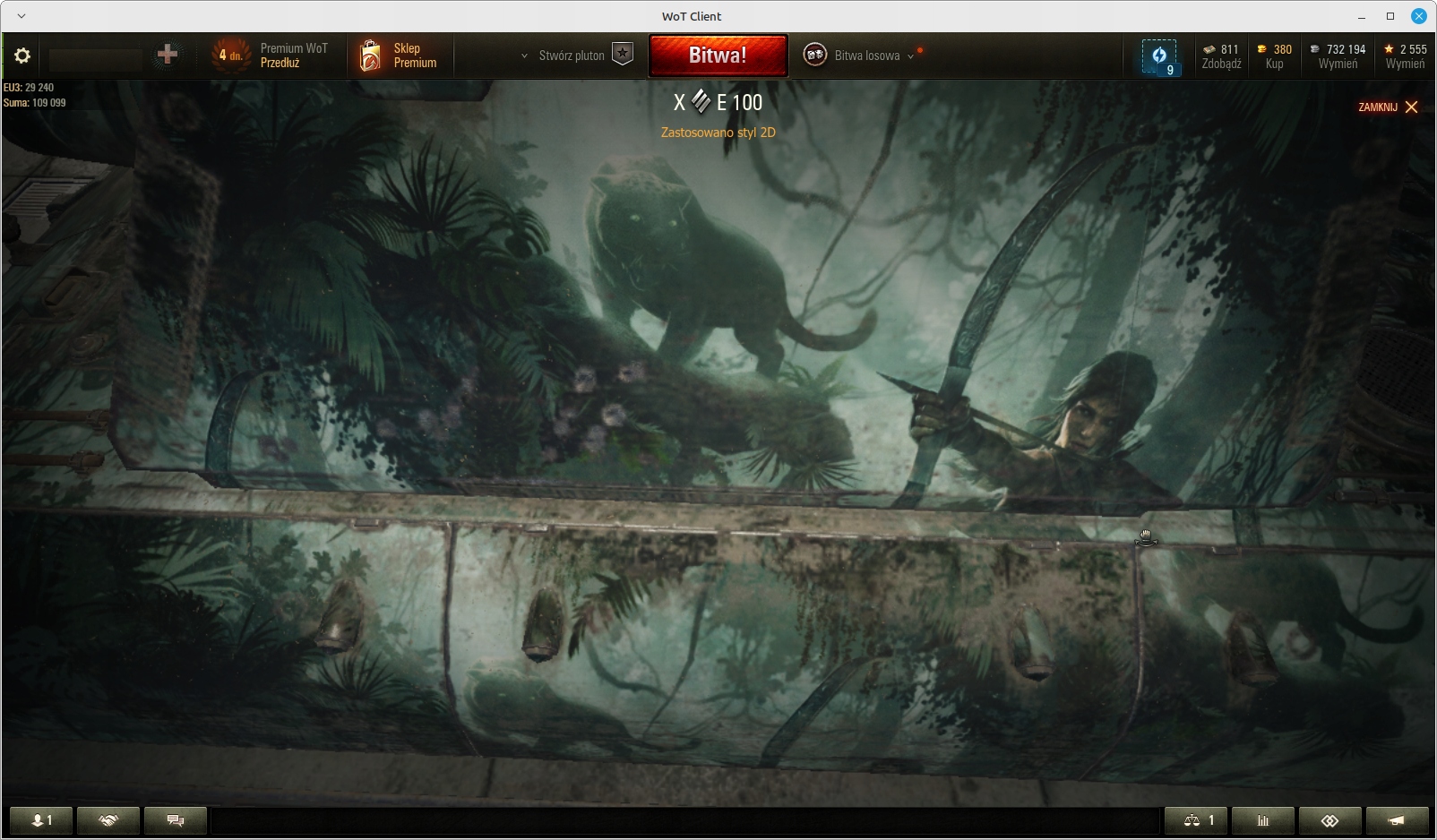This screenshot has height=840, width=1437.
Task: Open the megaphone notifications button
Action: [1398, 820]
